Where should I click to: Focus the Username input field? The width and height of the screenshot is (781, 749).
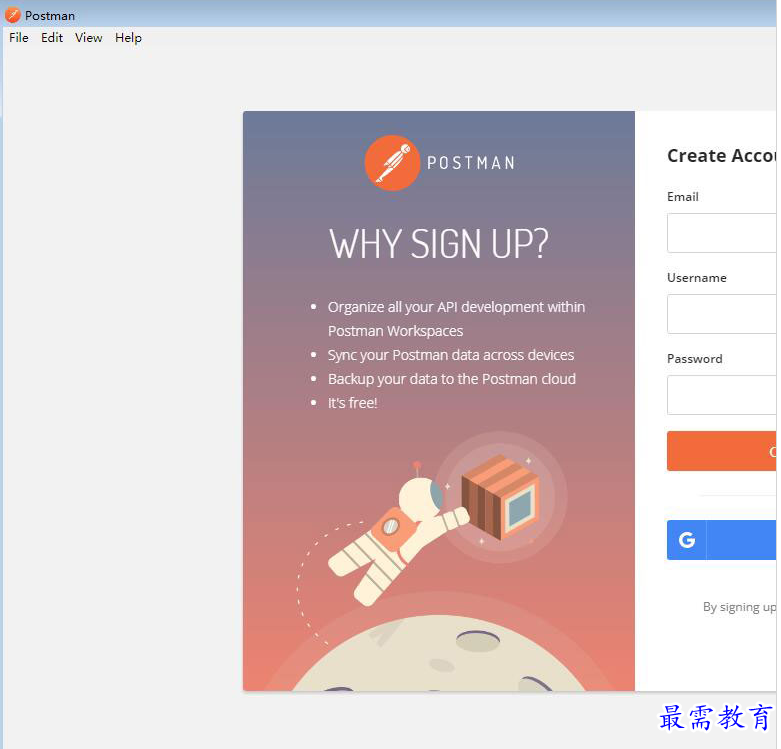[x=722, y=314]
